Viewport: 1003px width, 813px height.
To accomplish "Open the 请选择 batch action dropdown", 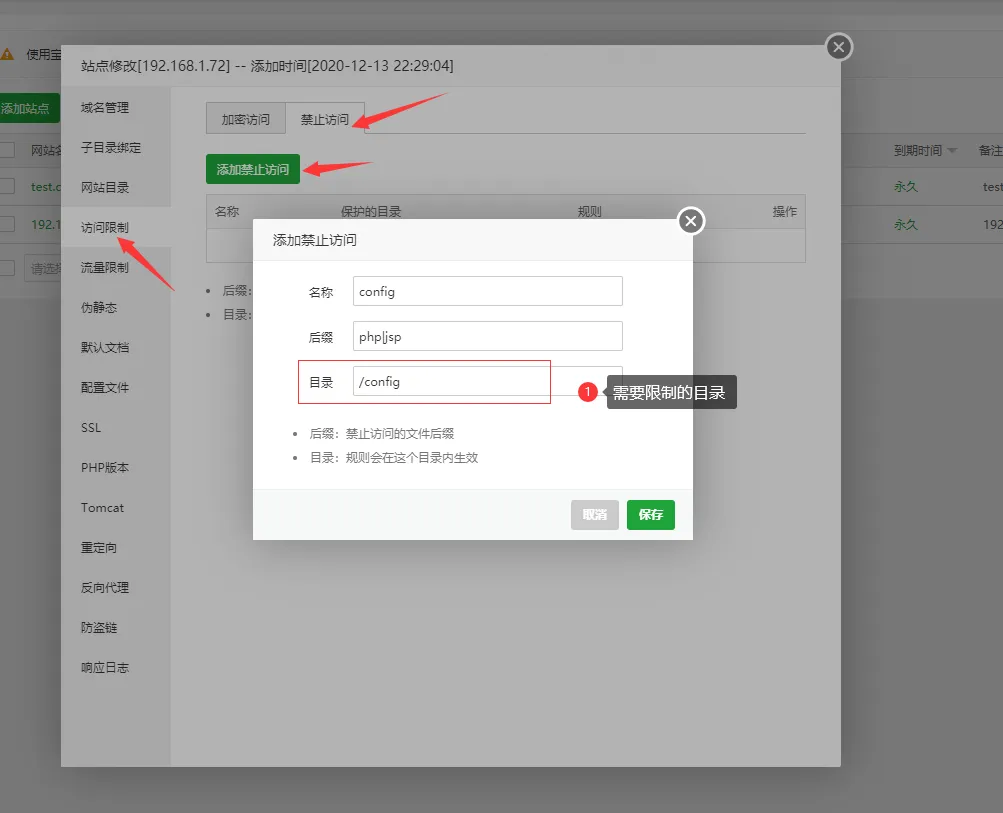I will point(42,268).
